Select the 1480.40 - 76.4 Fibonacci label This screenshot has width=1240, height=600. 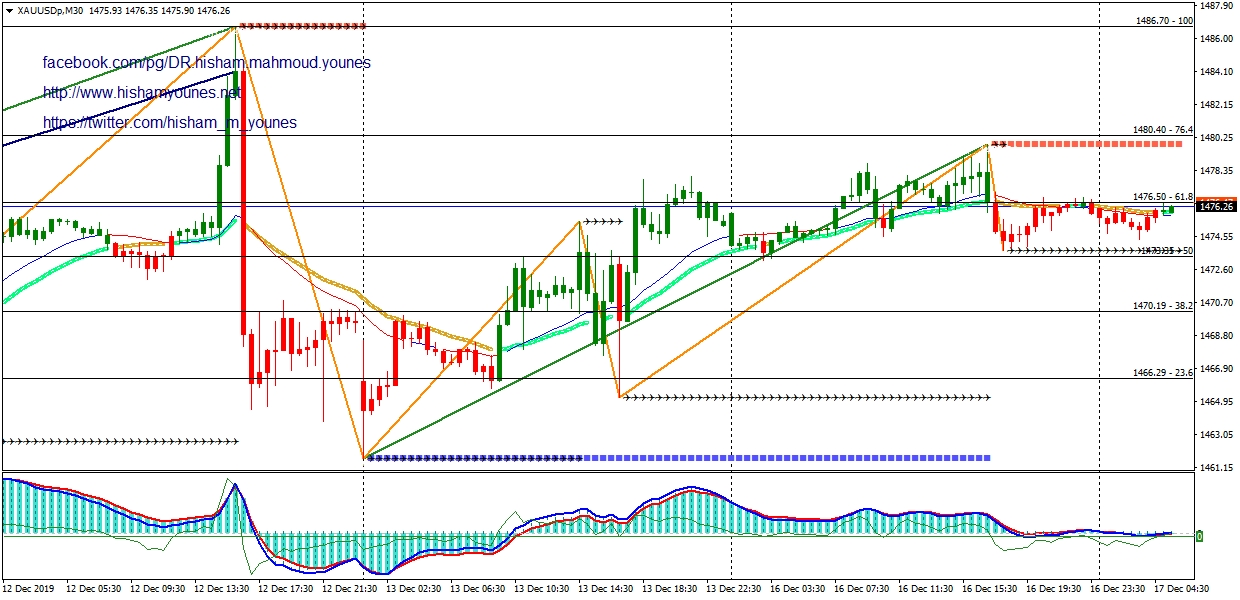tap(1163, 129)
